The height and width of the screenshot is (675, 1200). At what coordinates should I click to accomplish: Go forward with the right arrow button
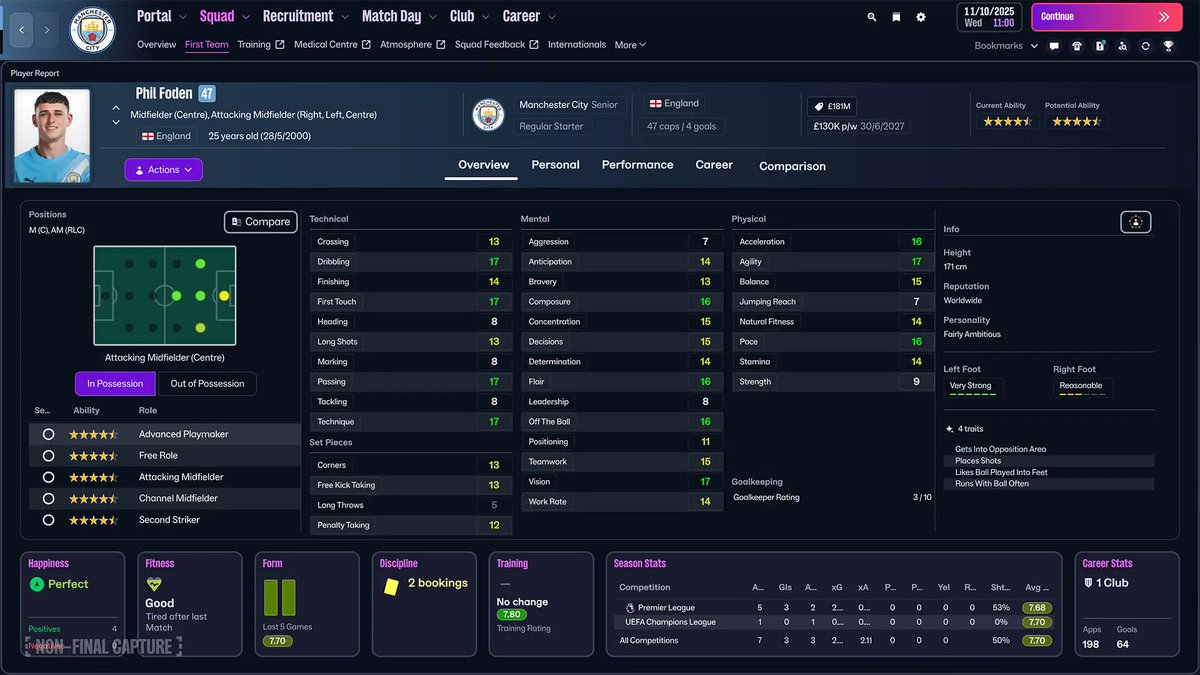(x=47, y=30)
